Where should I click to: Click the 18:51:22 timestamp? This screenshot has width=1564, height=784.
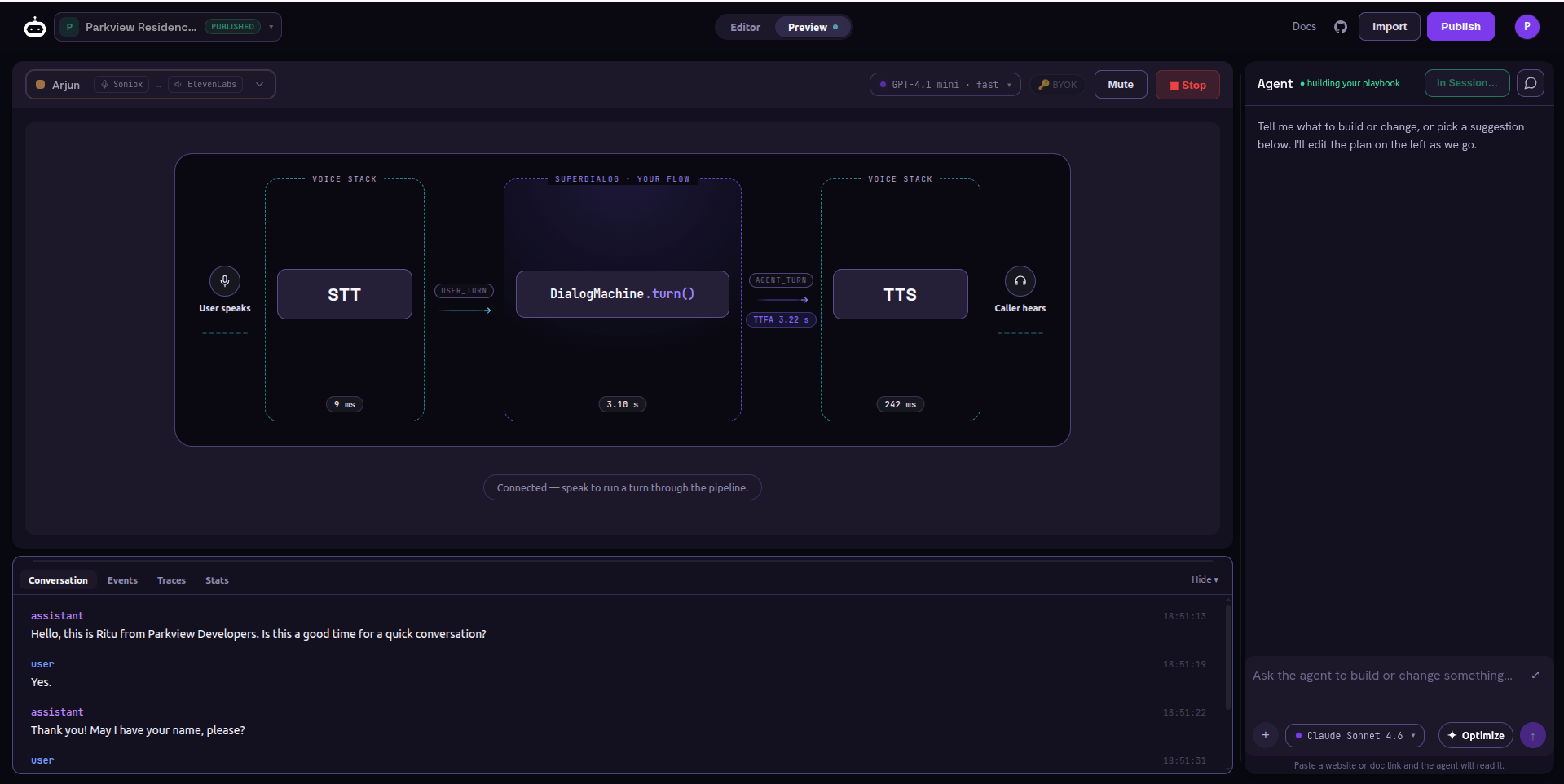1184,713
